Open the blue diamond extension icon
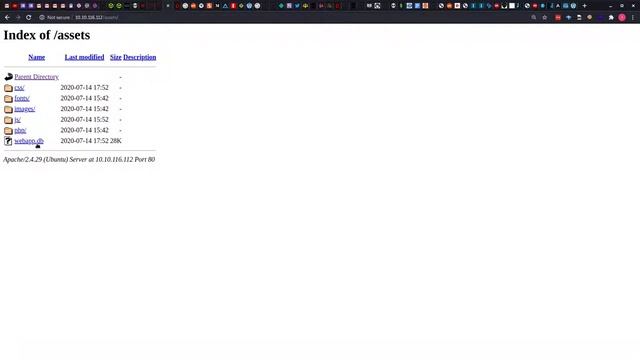640x360 pixels. coord(569,18)
